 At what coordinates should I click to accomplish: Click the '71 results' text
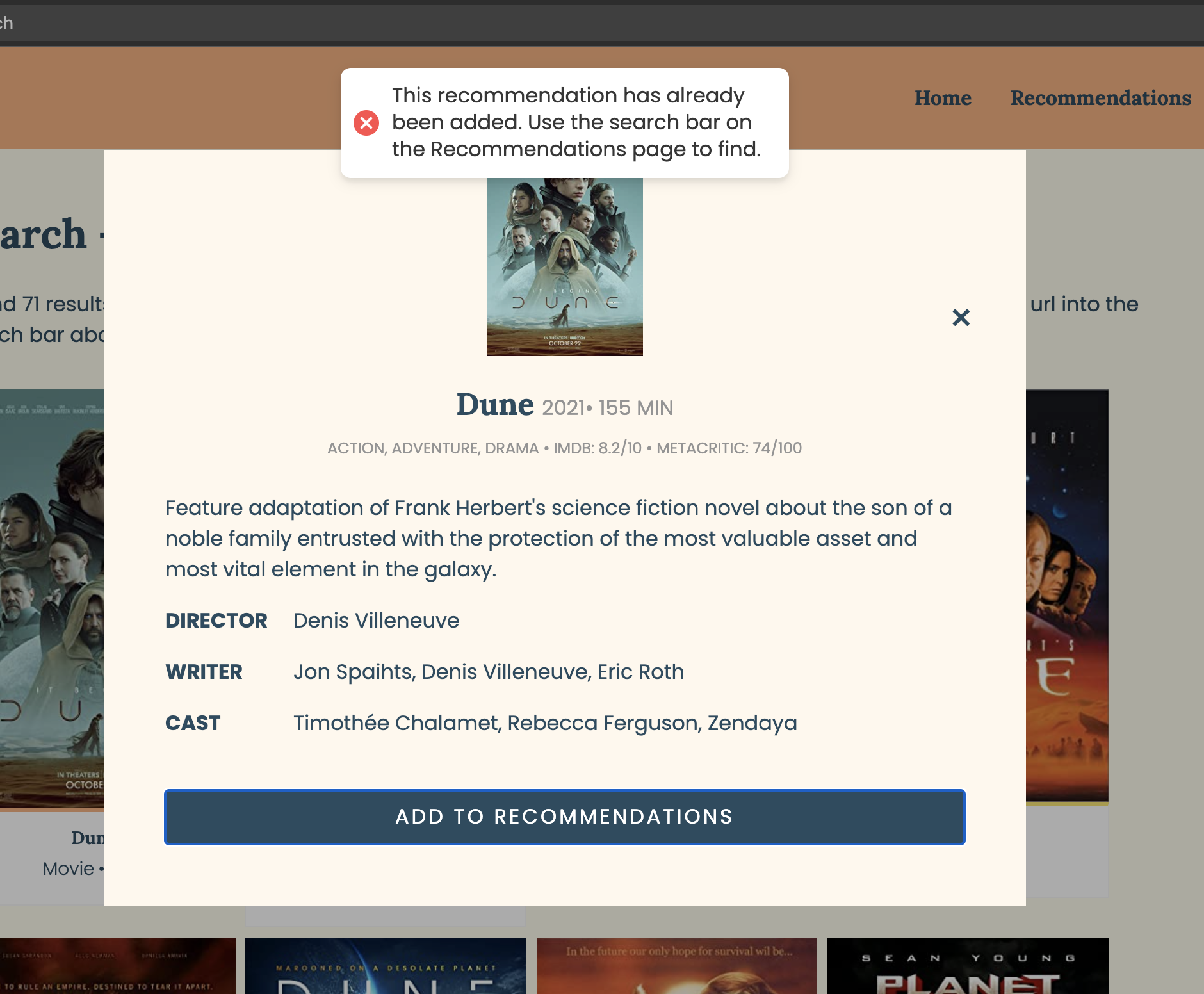click(61, 304)
